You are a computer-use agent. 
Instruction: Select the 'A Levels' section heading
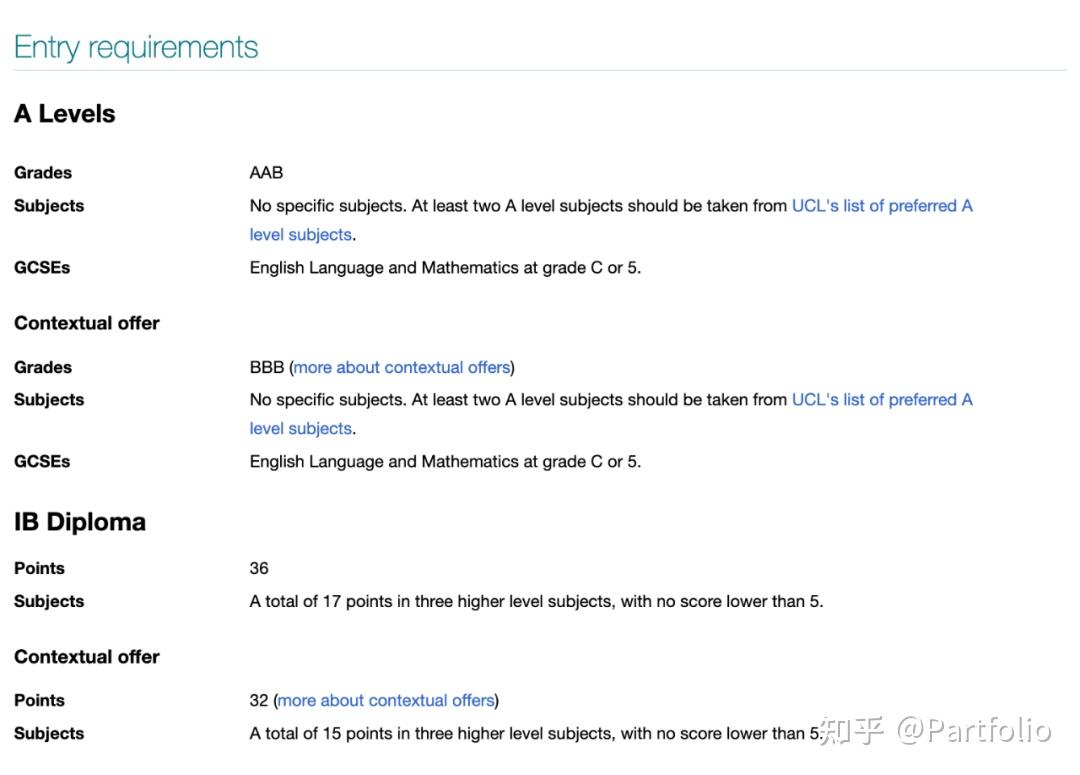(x=65, y=114)
